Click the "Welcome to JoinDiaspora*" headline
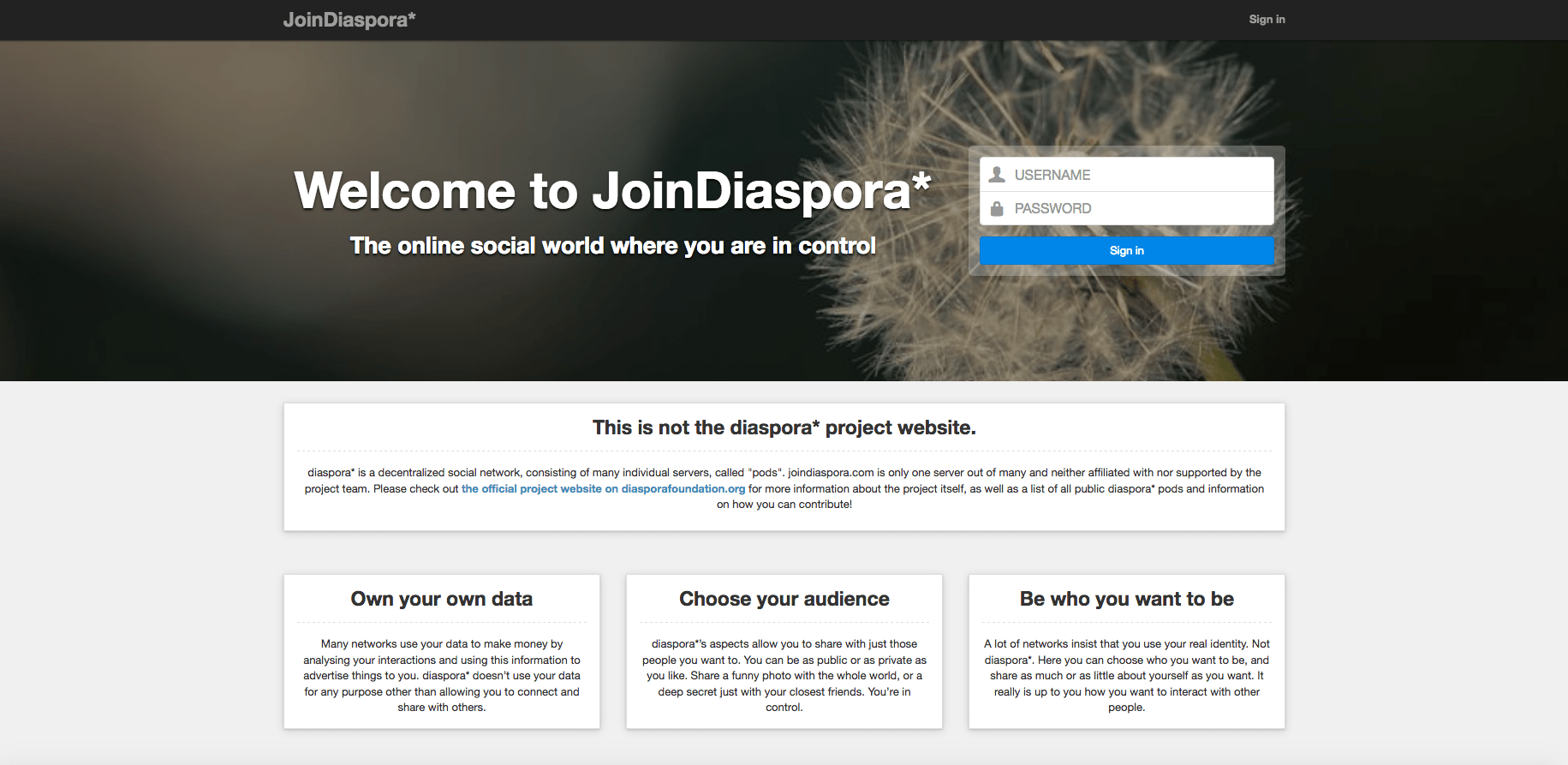1568x765 pixels. click(x=612, y=190)
